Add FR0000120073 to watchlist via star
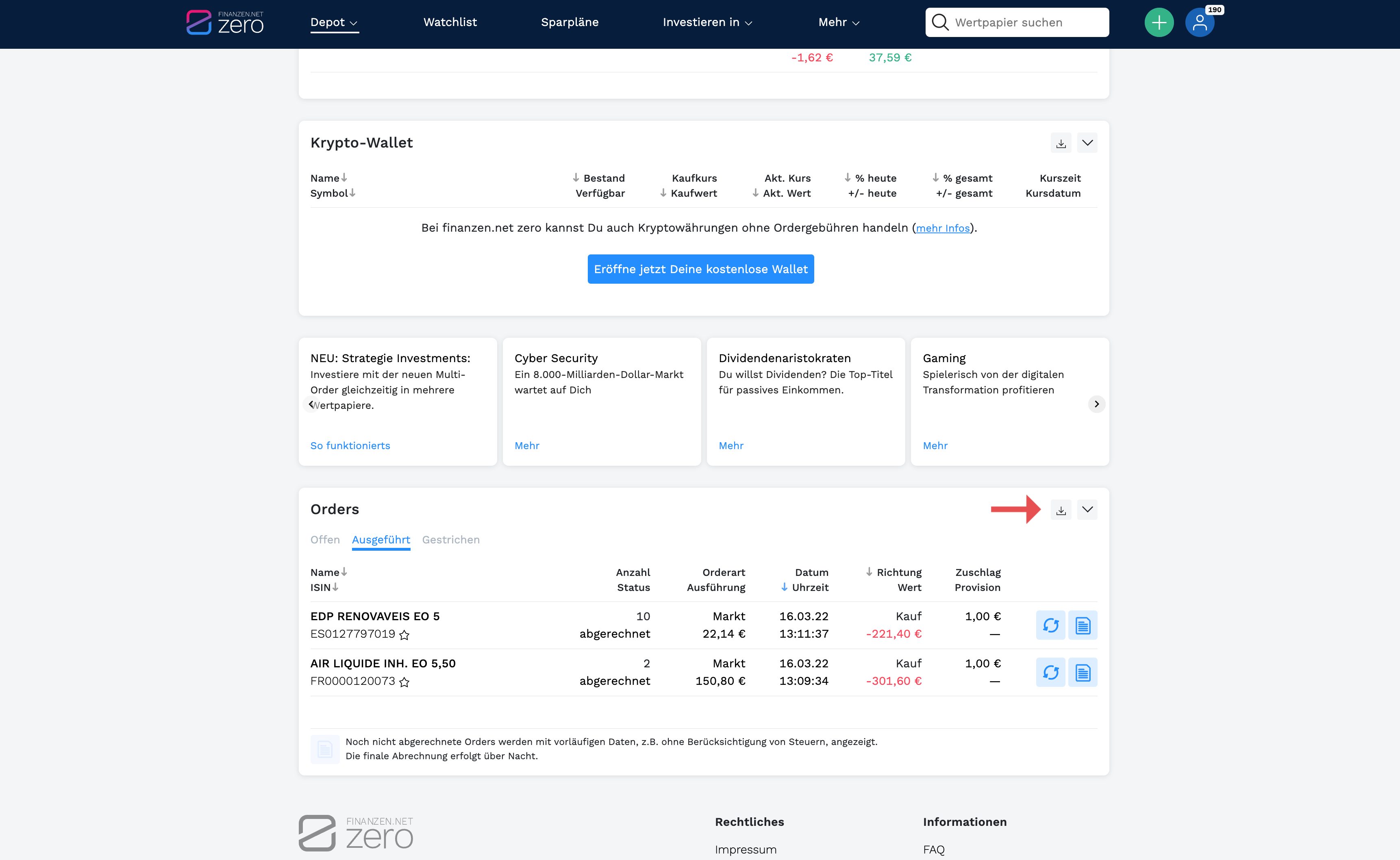 pyautogui.click(x=404, y=682)
